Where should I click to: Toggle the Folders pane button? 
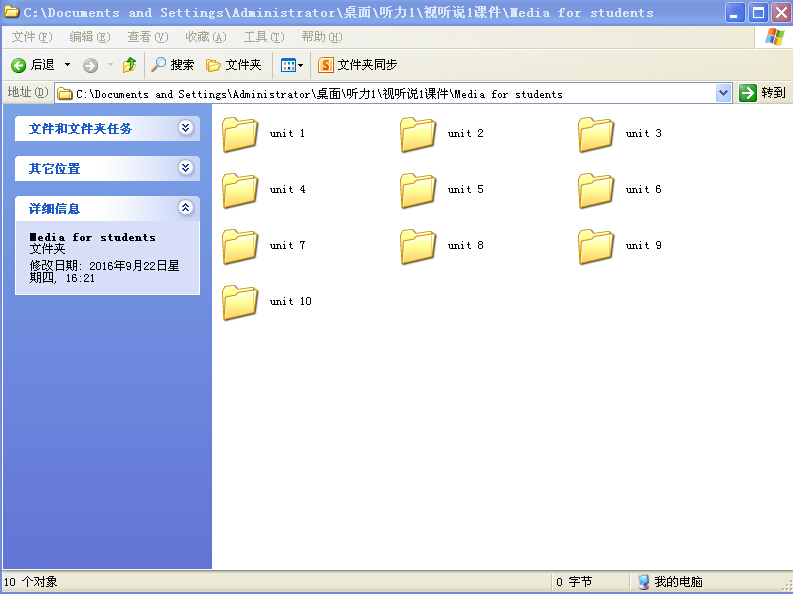(233, 65)
